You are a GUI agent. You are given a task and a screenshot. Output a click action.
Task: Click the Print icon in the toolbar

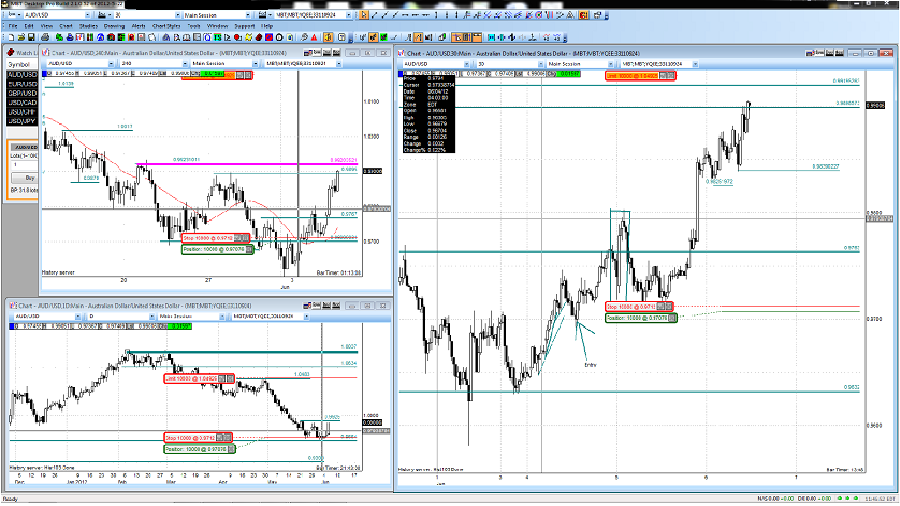pyautogui.click(x=45, y=37)
